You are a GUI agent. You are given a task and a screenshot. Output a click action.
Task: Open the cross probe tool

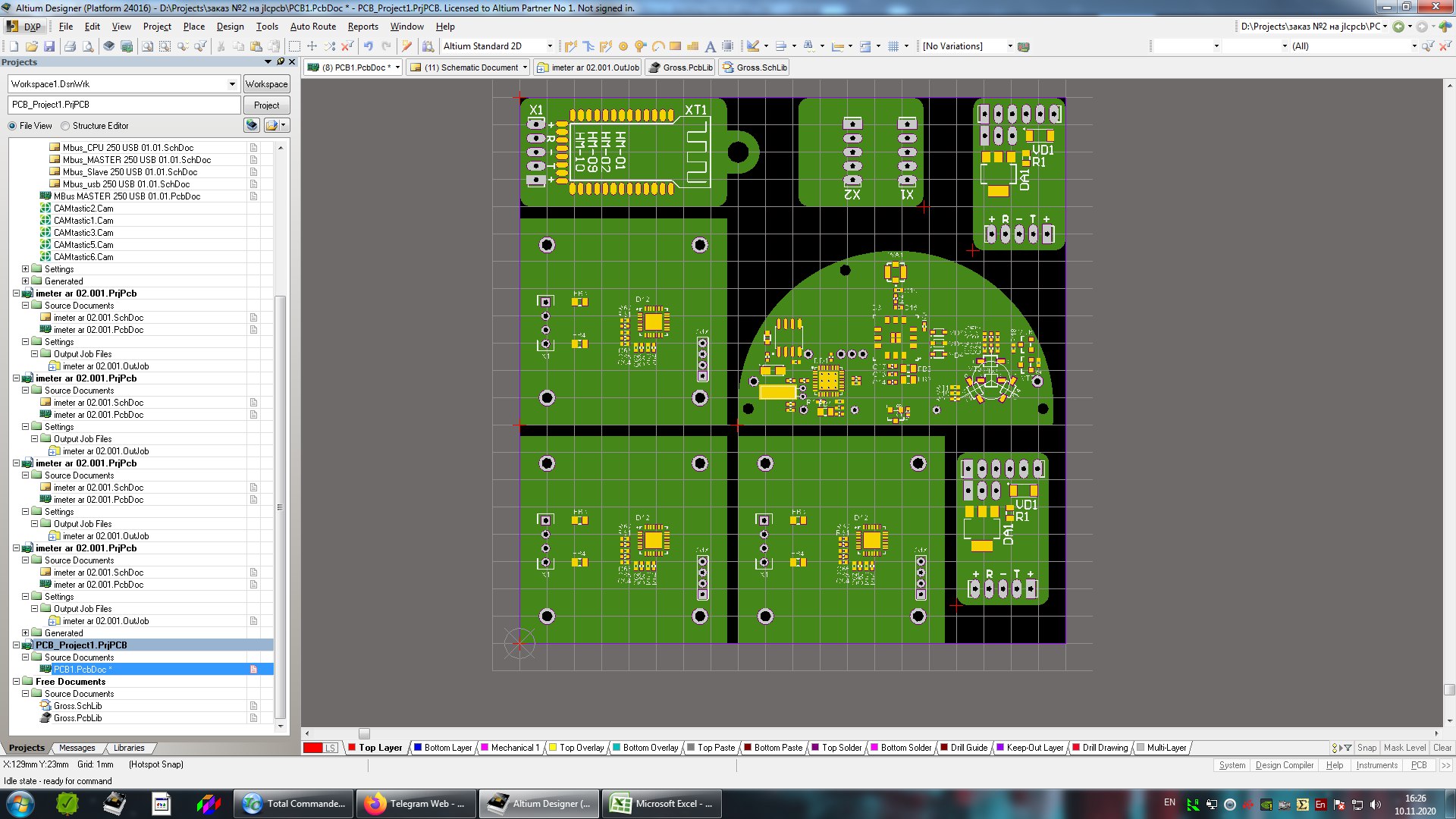coord(406,46)
